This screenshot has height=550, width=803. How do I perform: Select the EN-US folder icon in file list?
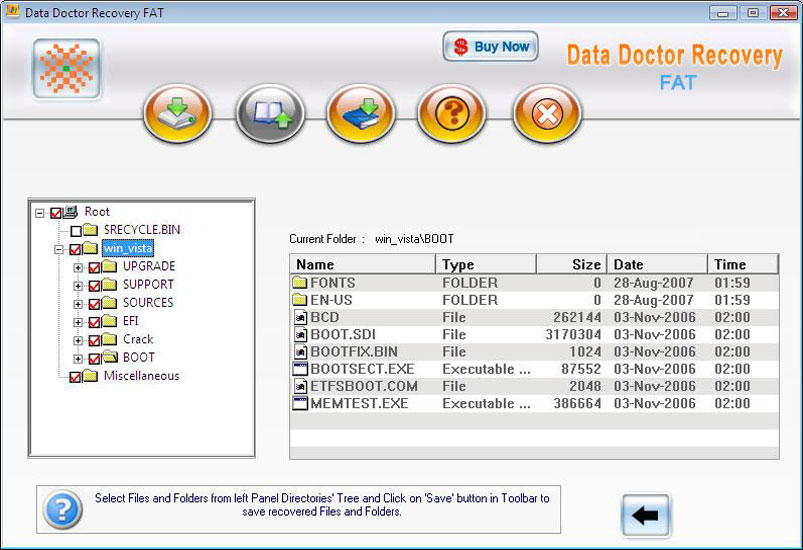click(x=300, y=300)
